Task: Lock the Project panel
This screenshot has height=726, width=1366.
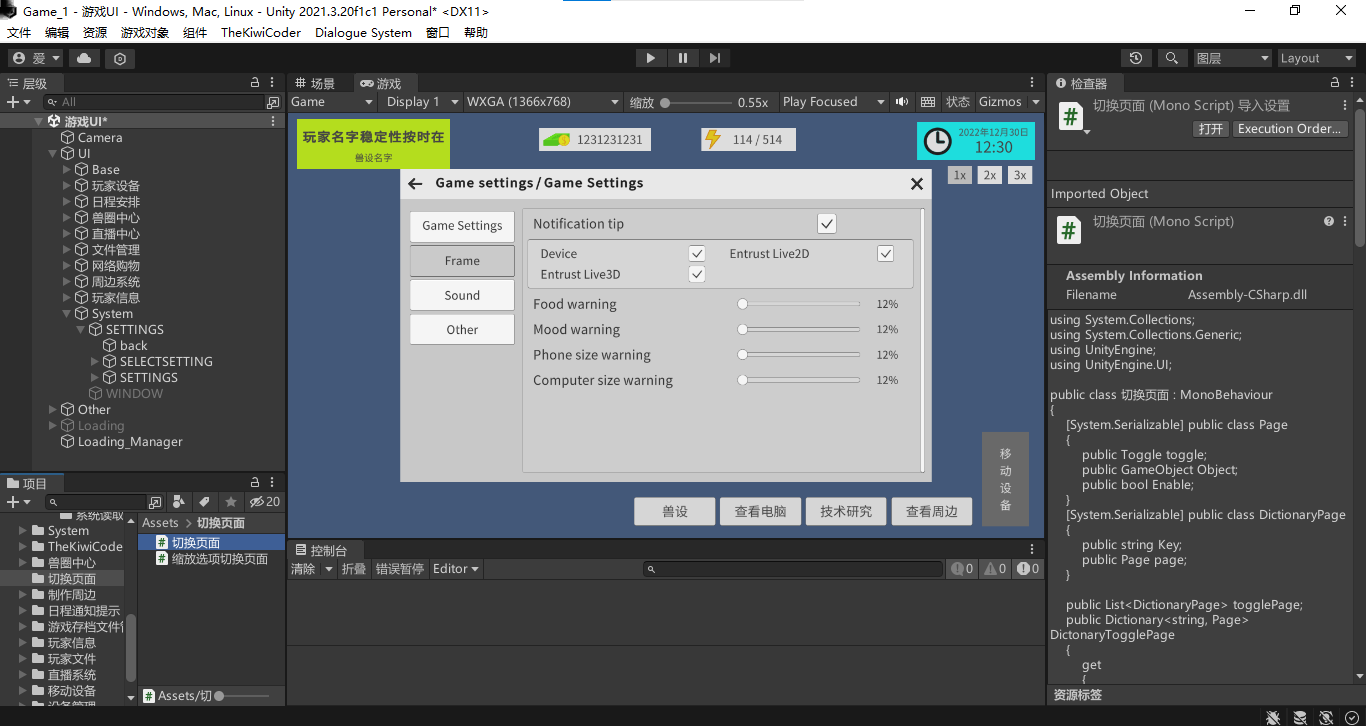Action: click(255, 482)
